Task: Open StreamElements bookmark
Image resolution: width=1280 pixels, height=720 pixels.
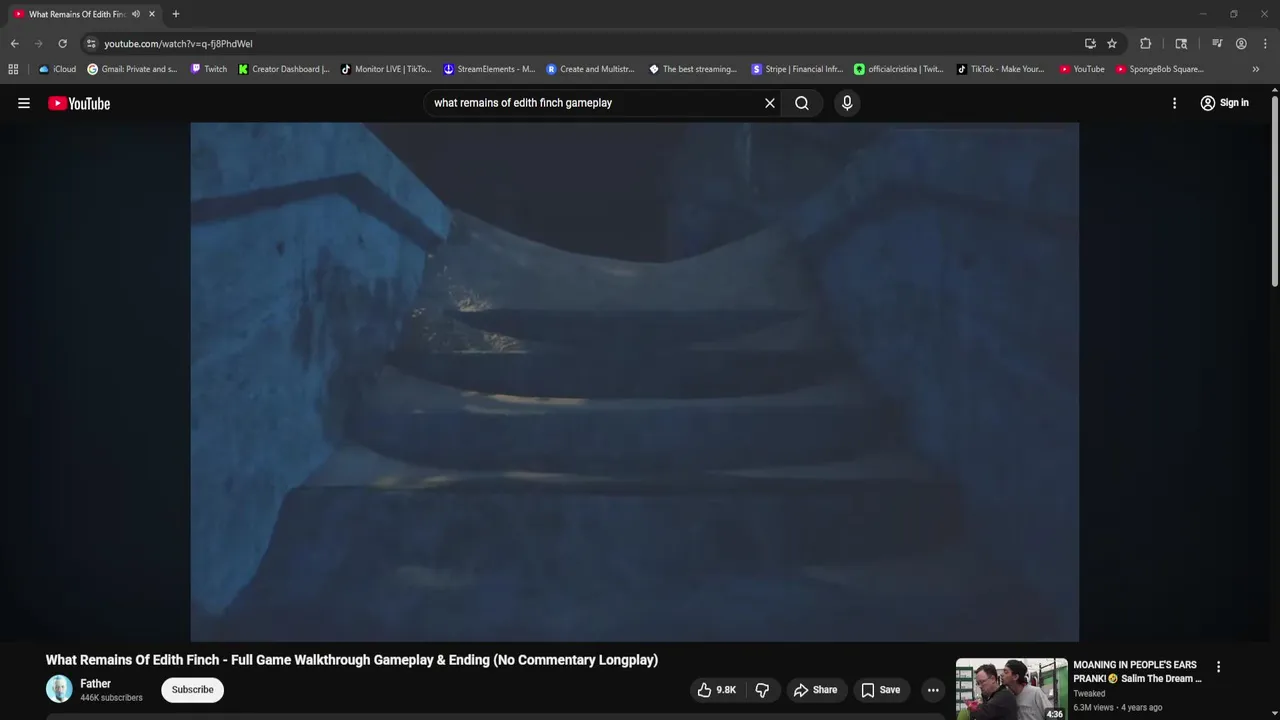Action: click(489, 69)
